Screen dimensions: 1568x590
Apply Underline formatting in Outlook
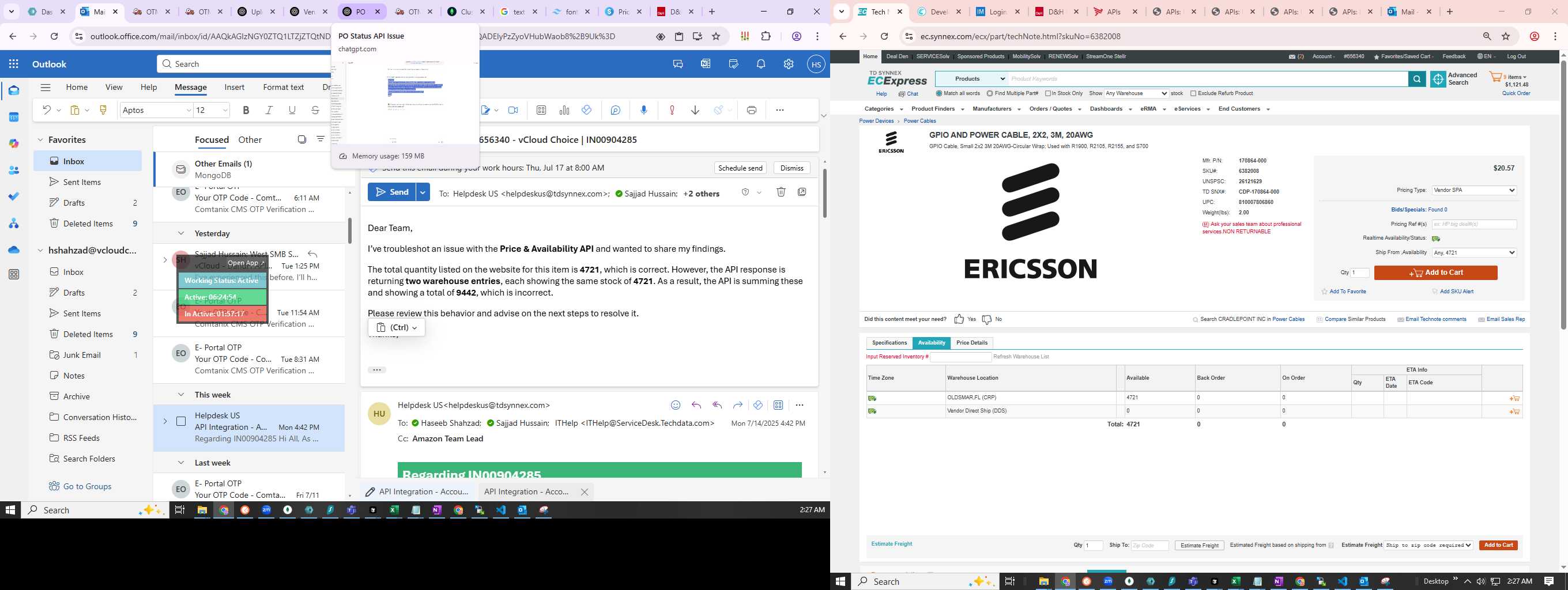coord(292,110)
